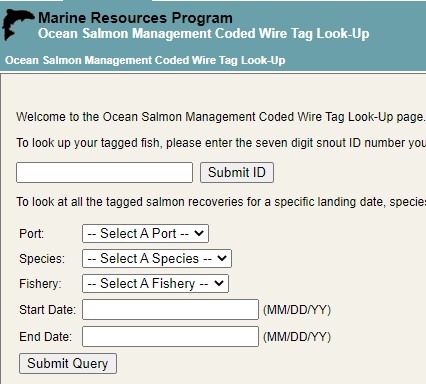This screenshot has height=384, width=426.
Task: Click the Marine Resources Program heading
Action: coord(135,18)
